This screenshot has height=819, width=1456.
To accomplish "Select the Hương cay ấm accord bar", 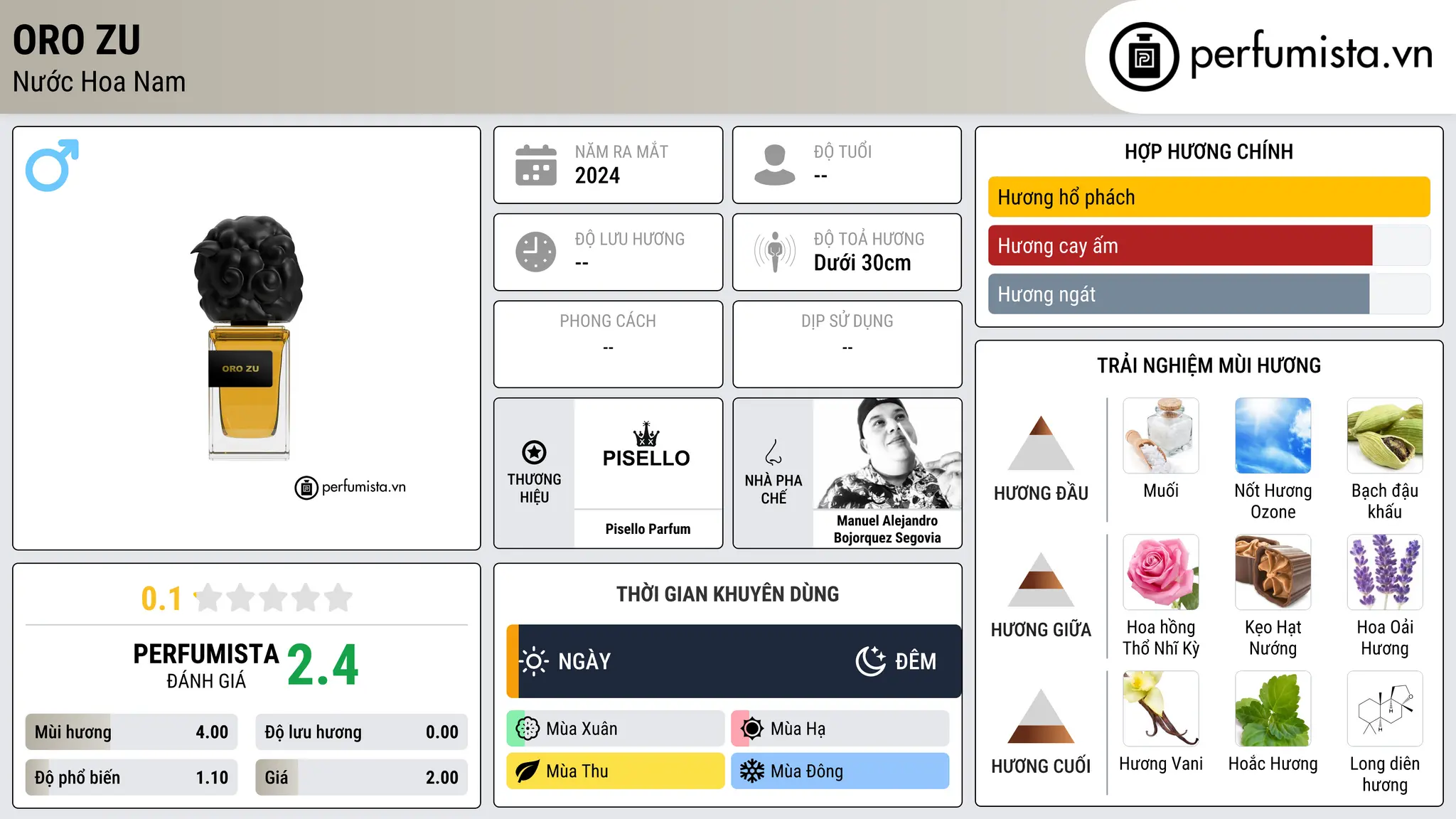I will (1209, 245).
